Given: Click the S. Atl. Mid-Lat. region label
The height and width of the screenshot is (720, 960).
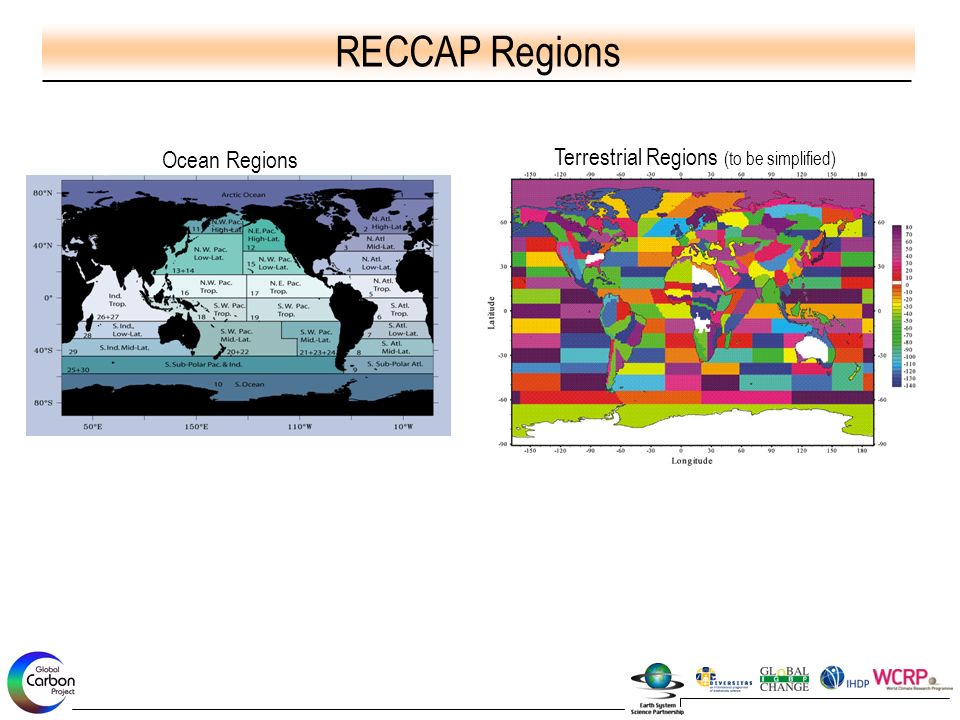Looking at the screenshot, I should 396,347.
